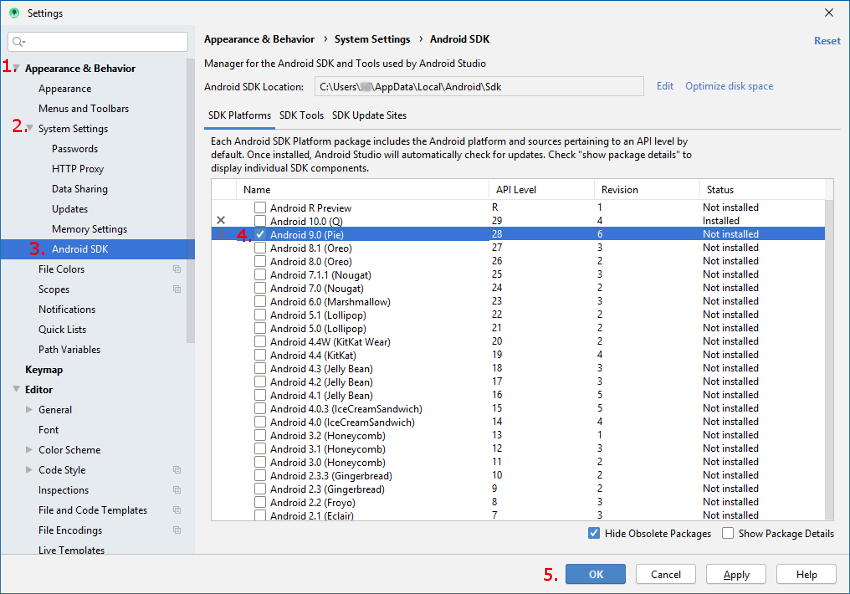Viewport: 850px width, 594px height.
Task: Collapse the Appearance & Behavior section
Action: coord(16,68)
